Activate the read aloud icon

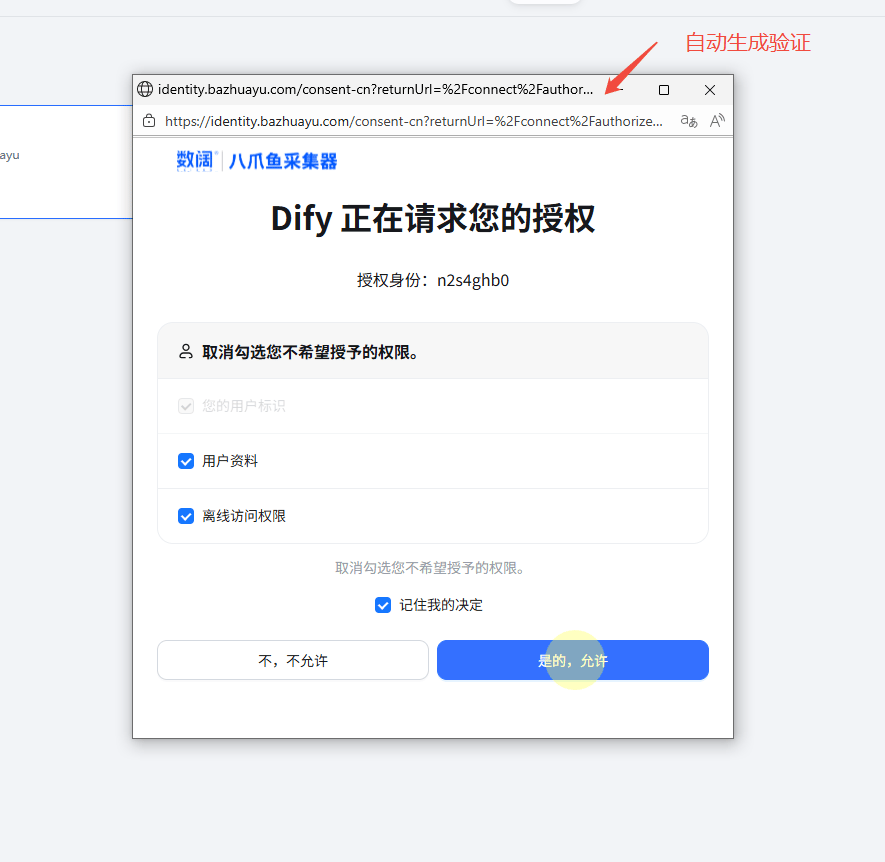click(717, 121)
